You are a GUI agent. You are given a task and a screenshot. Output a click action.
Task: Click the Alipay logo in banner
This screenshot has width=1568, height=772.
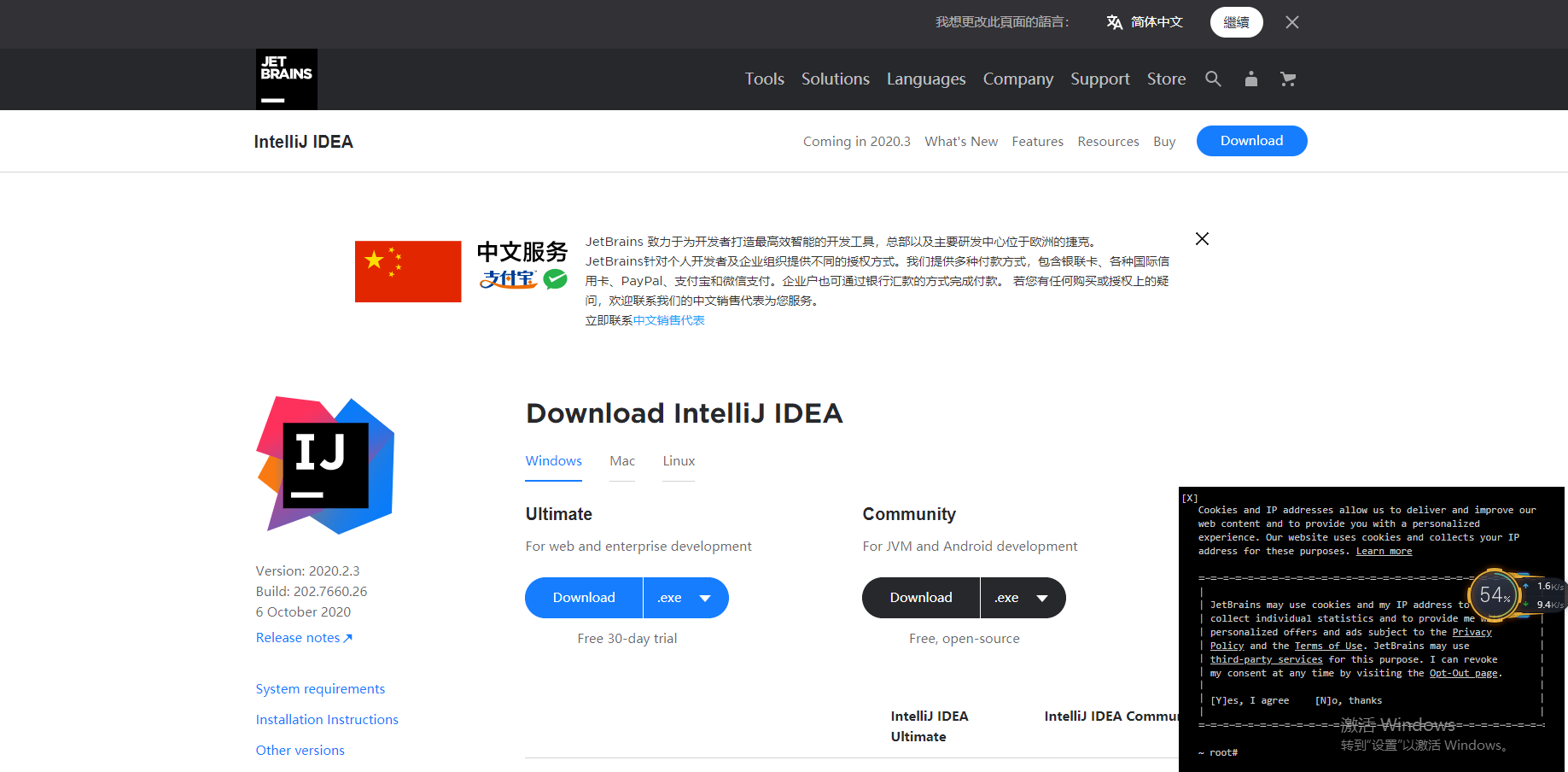508,279
